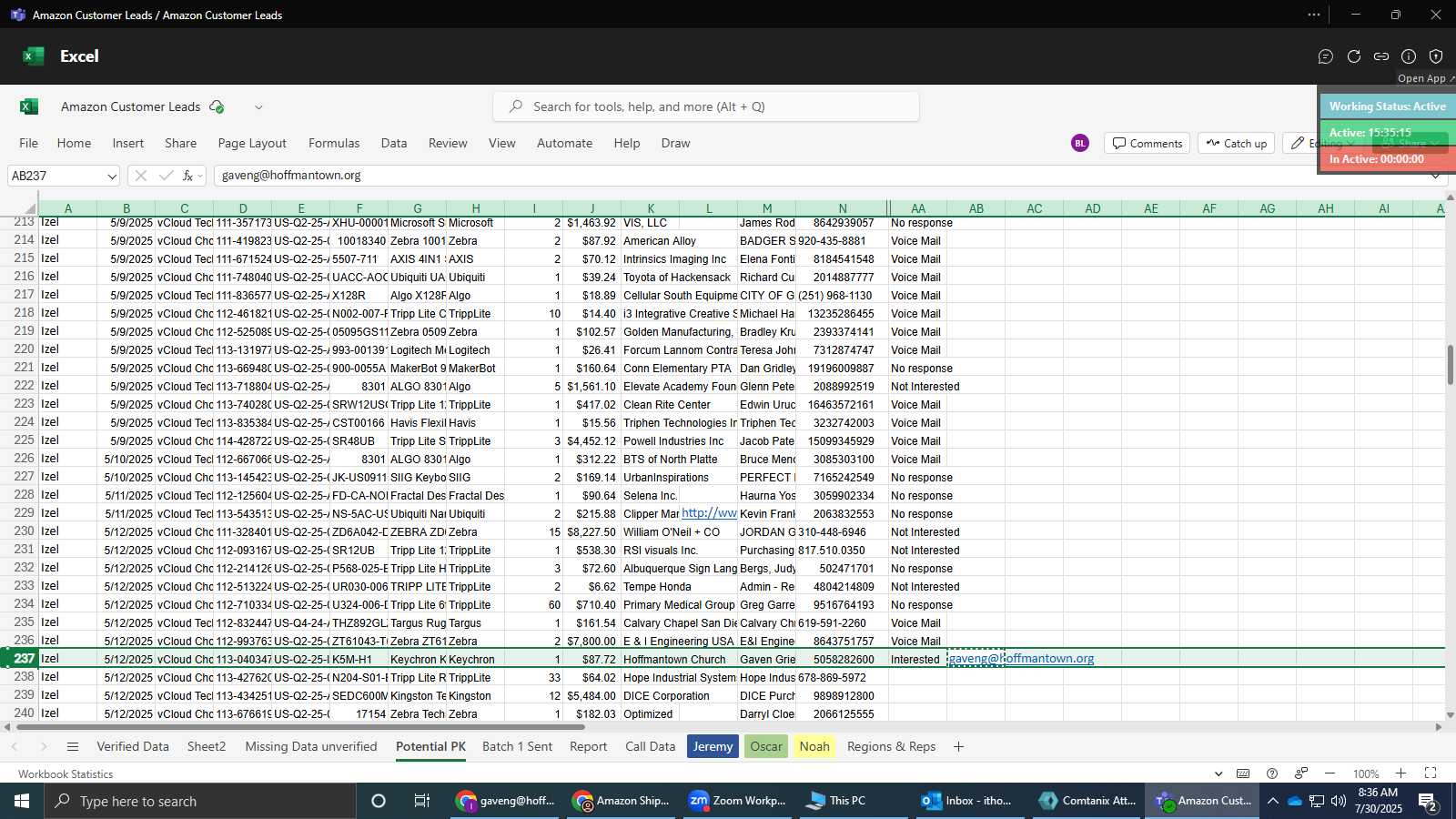Click the fx insert function icon
The image size is (1456, 819).
pos(187,176)
